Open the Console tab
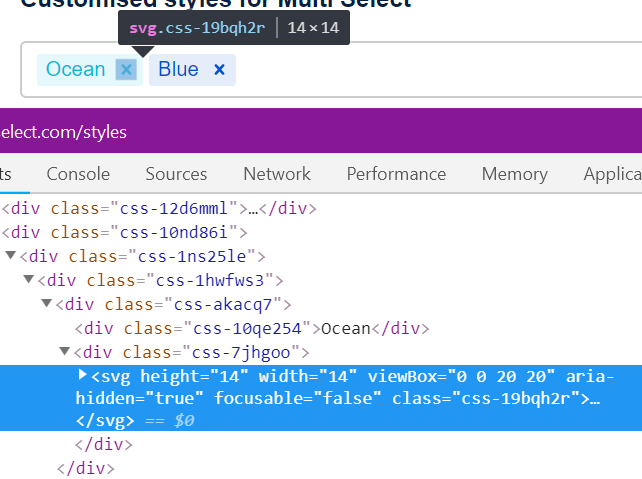The width and height of the screenshot is (642, 479). coord(78,174)
